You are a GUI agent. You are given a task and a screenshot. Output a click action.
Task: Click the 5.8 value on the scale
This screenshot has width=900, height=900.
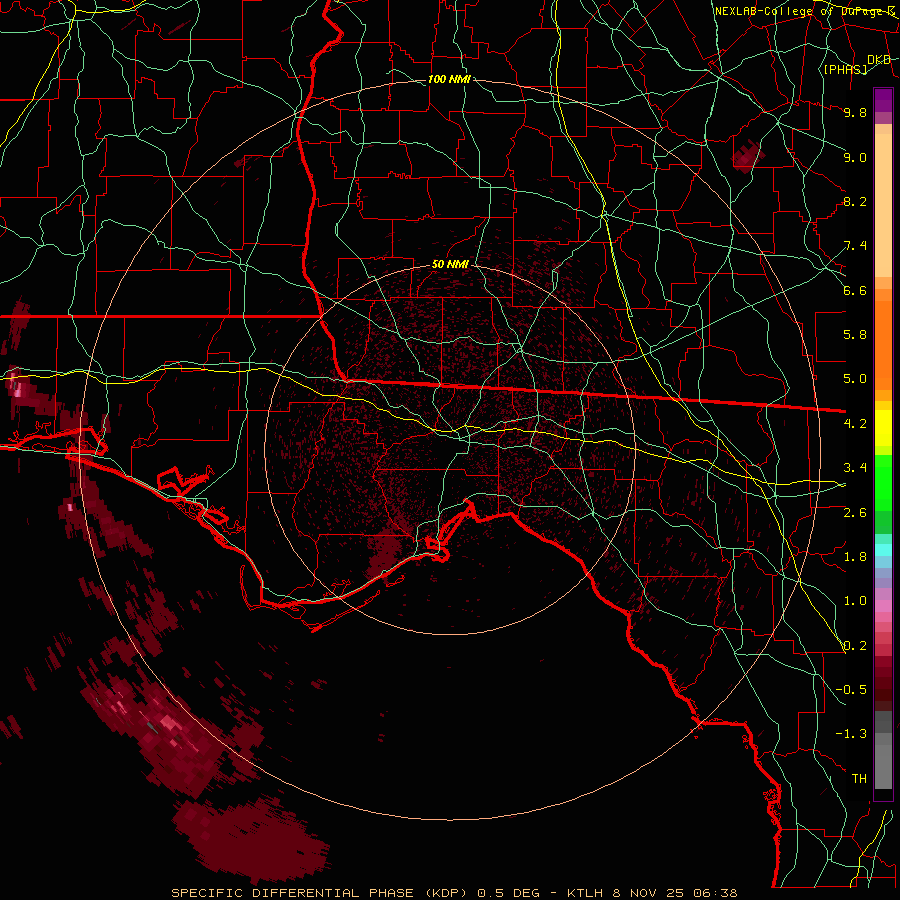point(855,335)
